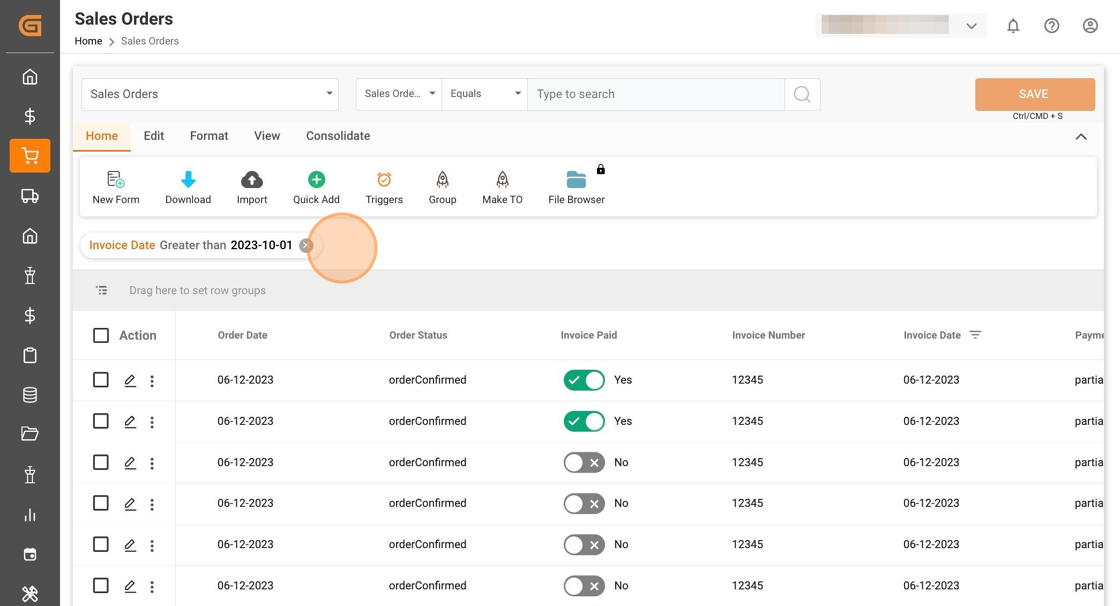Image resolution: width=1120 pixels, height=606 pixels.
Task: Click the Download arrow icon
Action: click(x=188, y=180)
